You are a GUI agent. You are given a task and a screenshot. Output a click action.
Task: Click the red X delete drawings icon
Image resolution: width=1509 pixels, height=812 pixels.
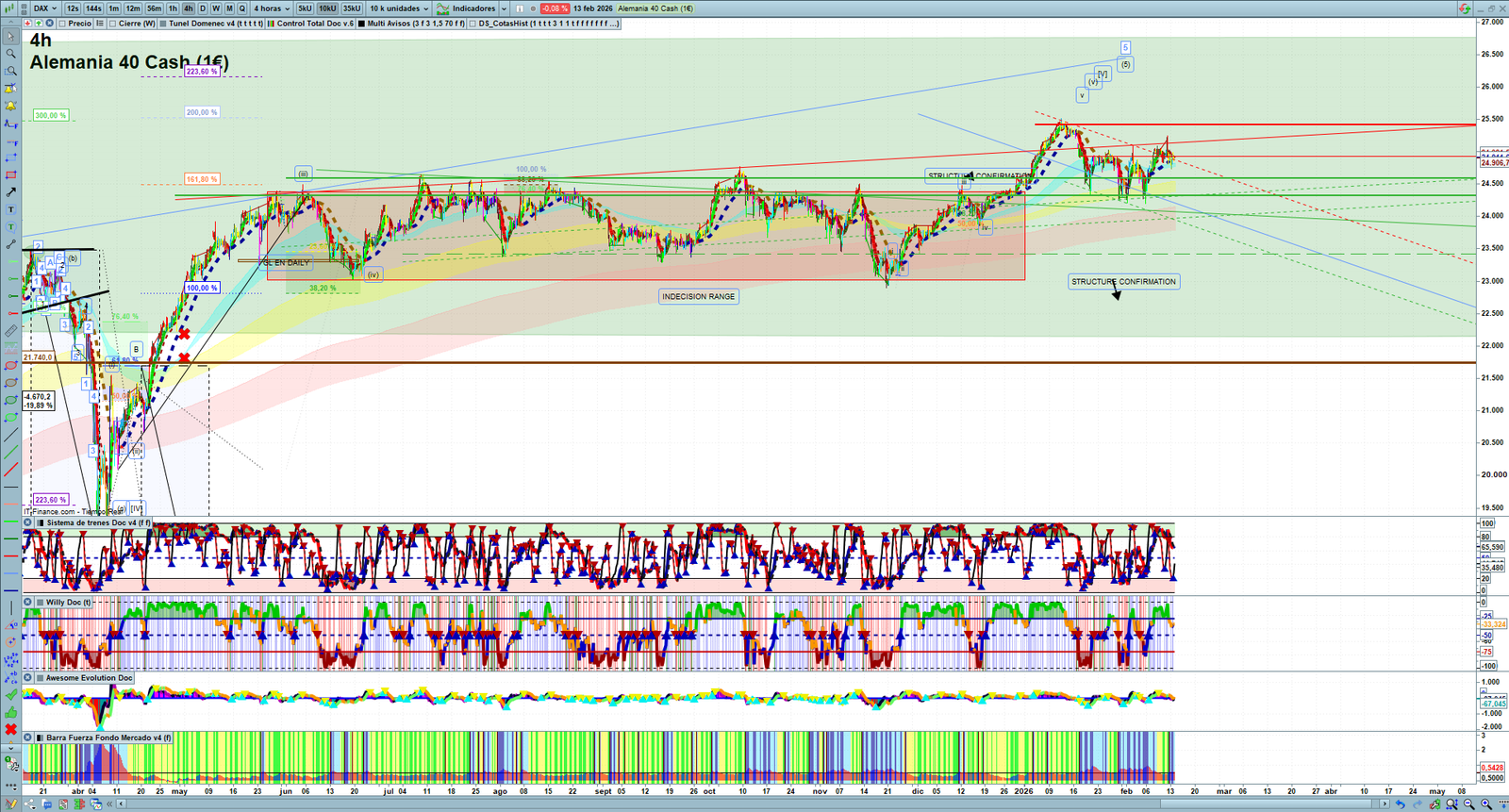click(10, 729)
